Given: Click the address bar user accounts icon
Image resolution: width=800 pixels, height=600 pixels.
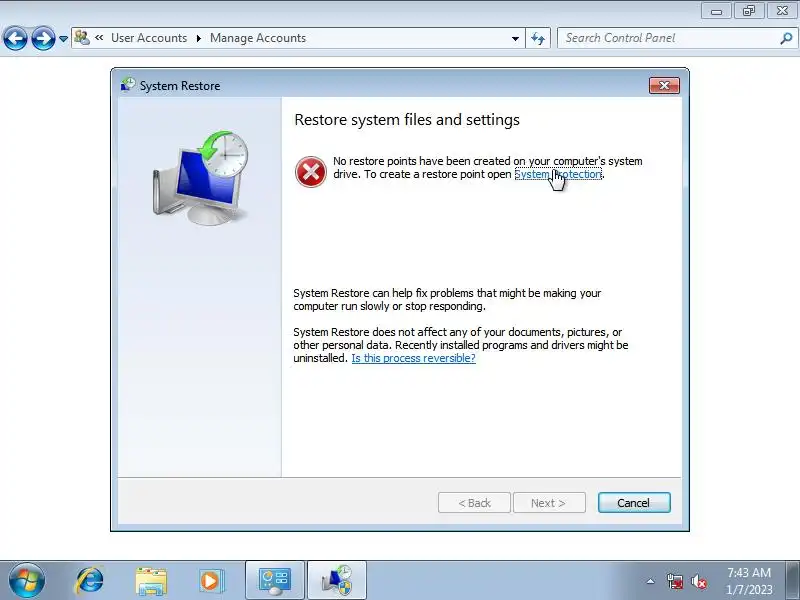Looking at the screenshot, I should point(82,38).
